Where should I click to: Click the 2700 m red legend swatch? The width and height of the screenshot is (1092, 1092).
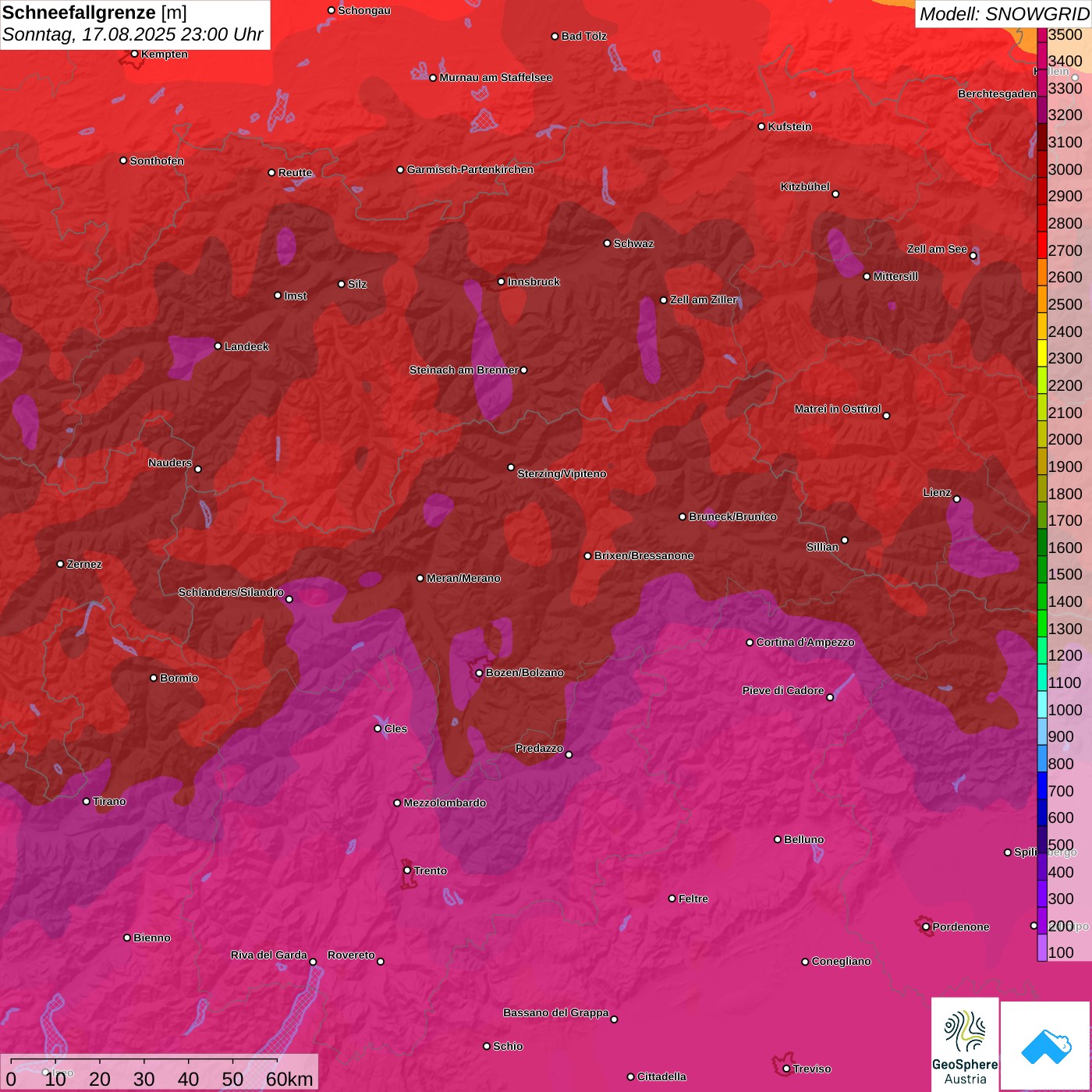pos(1042,245)
